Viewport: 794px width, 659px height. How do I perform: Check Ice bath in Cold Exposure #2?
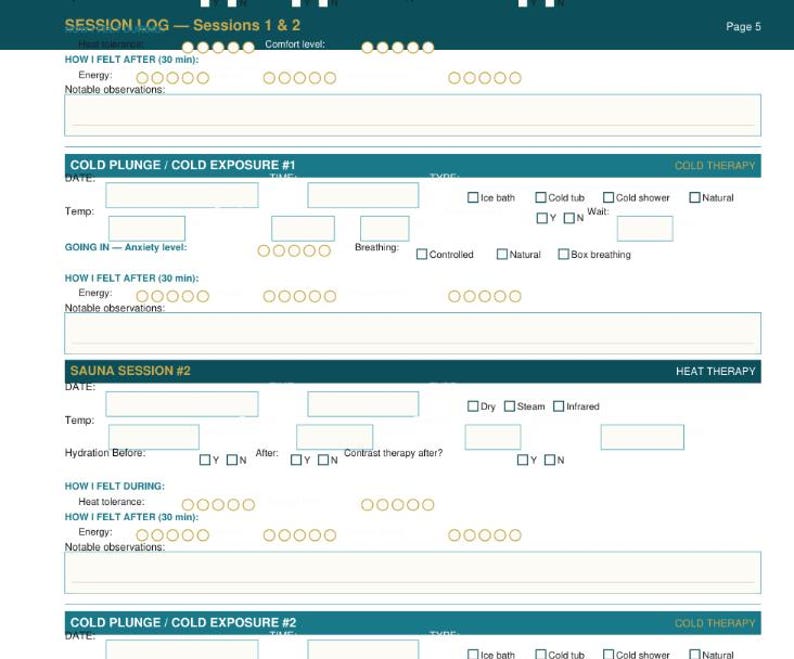point(472,654)
